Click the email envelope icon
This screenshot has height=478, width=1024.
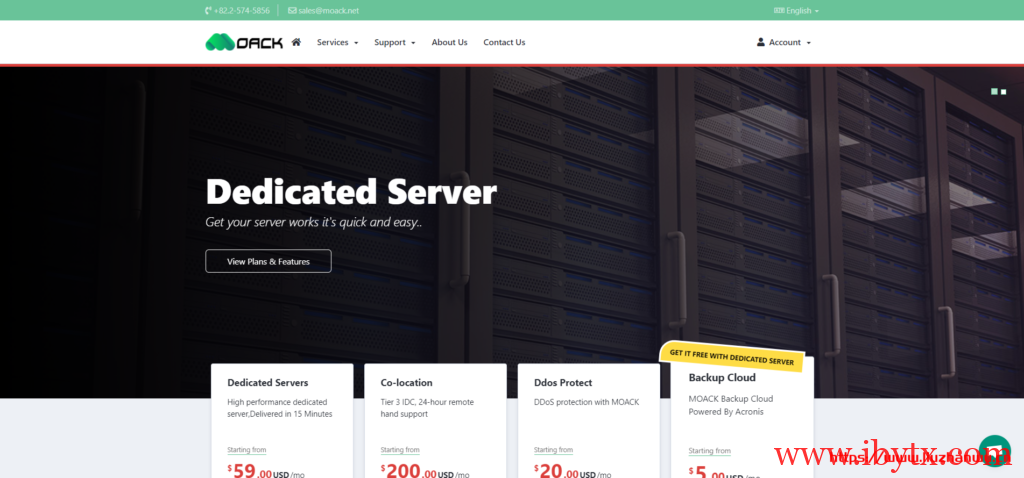pos(292,10)
